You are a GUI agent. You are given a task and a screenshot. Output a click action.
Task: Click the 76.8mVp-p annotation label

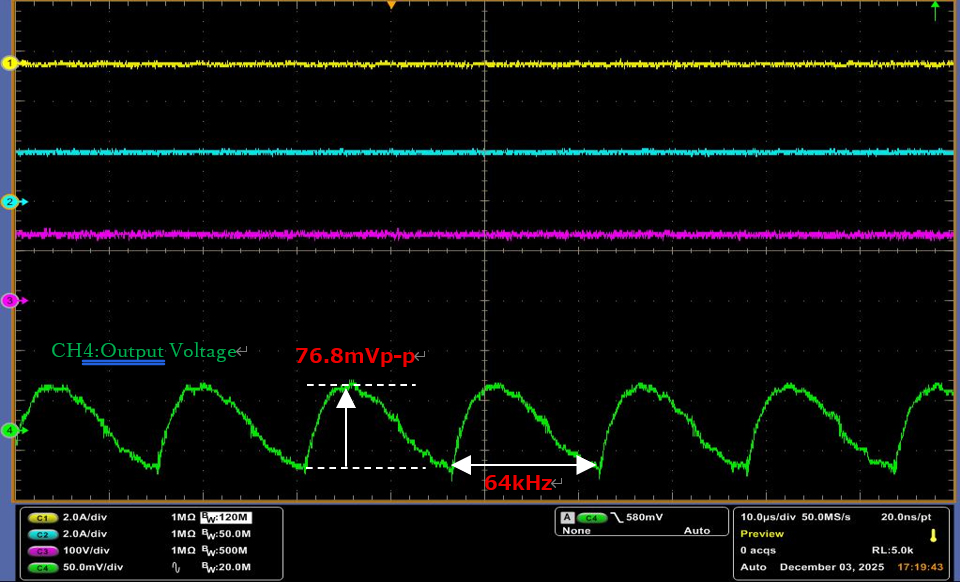pos(356,356)
